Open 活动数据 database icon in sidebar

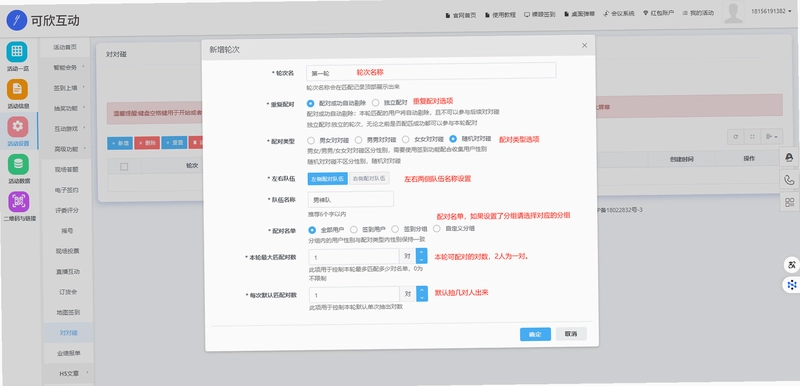(x=18, y=164)
